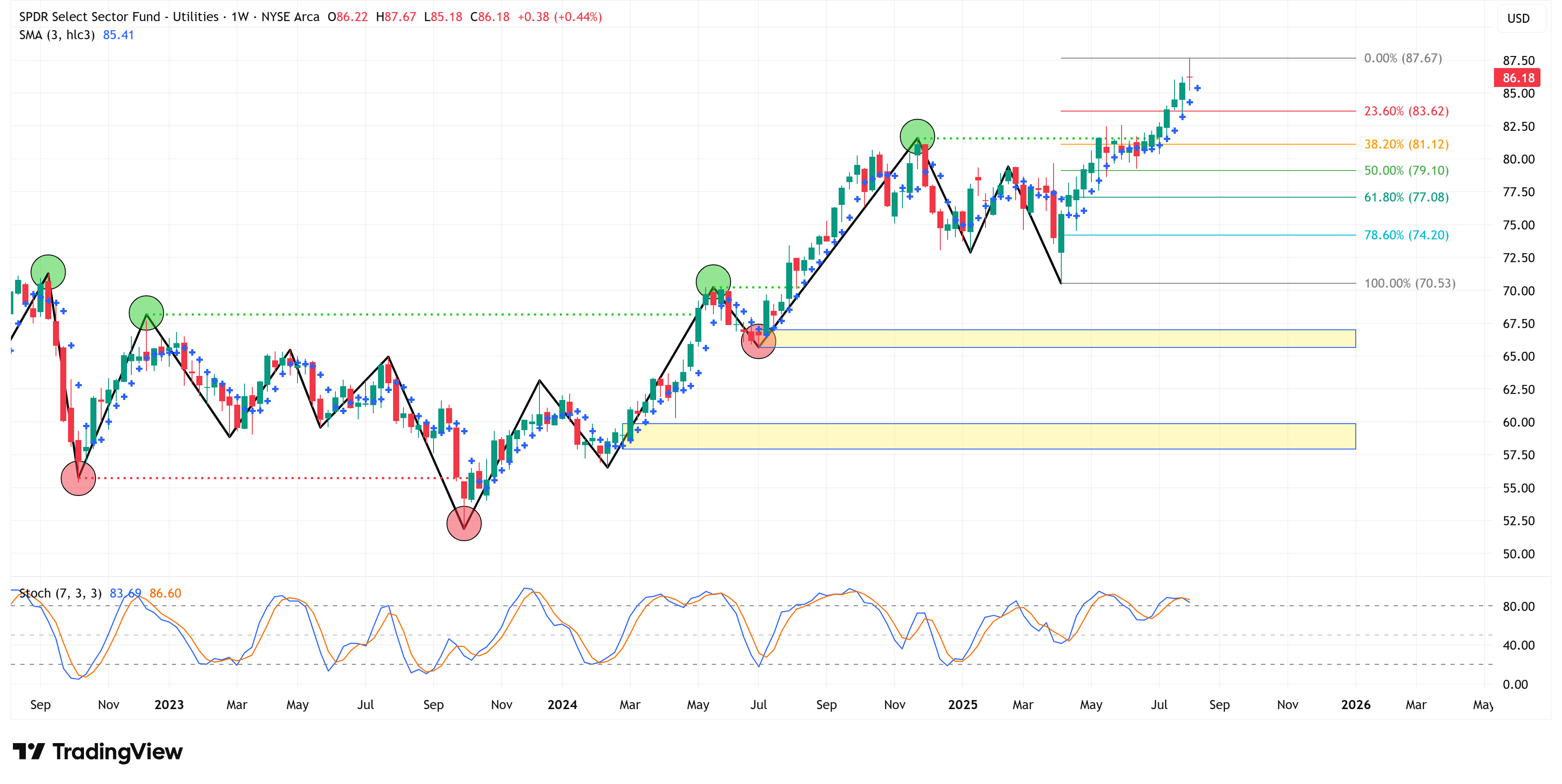1562x784 pixels.
Task: Select the 61.80% (77.08) Fibonacci label
Action: point(1406,197)
